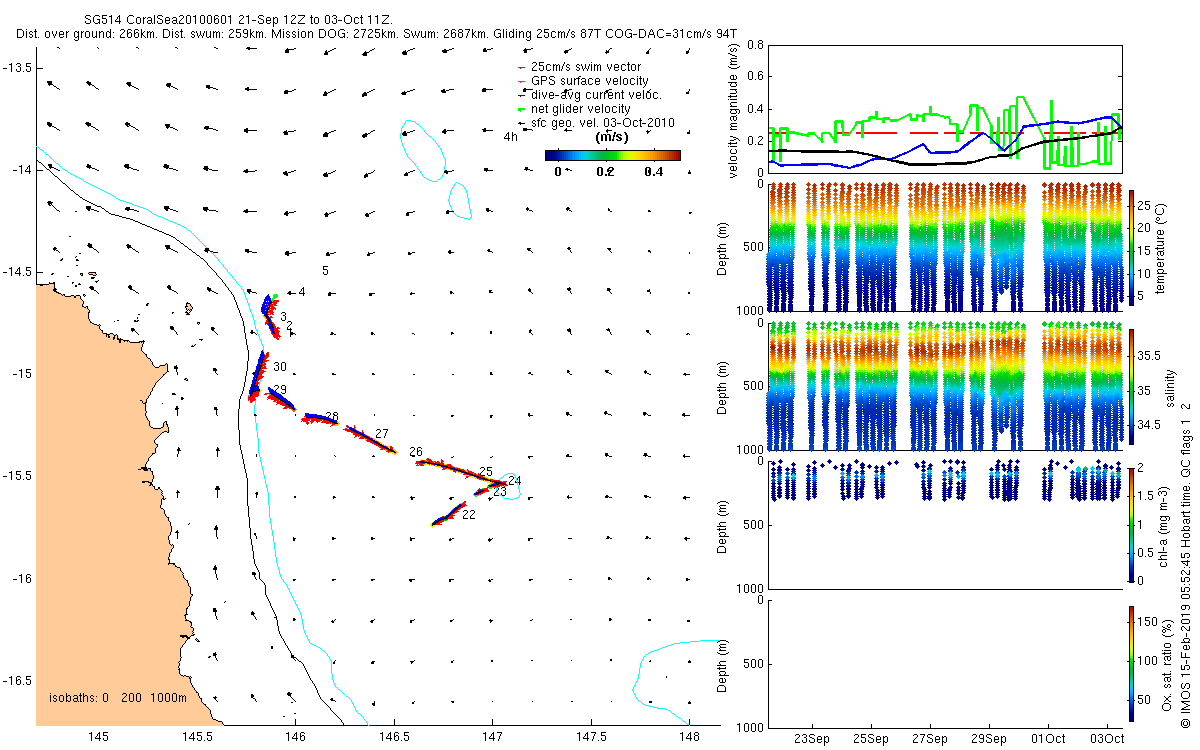Click legend entry 'GPS surface velocity'
1200x750 pixels.
(x=589, y=81)
